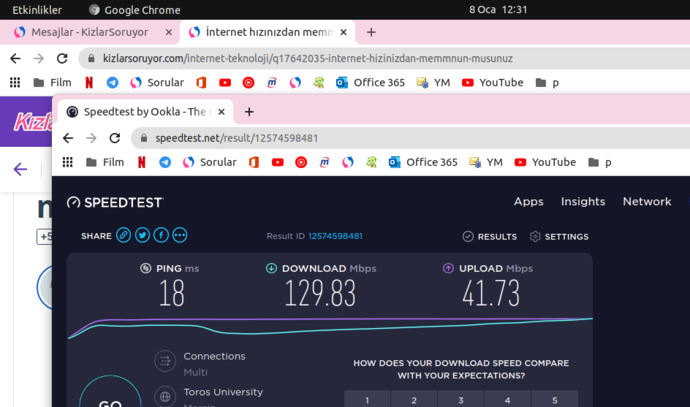
Task: Open the clock showing 8 Oca 12:31
Action: pos(498,10)
